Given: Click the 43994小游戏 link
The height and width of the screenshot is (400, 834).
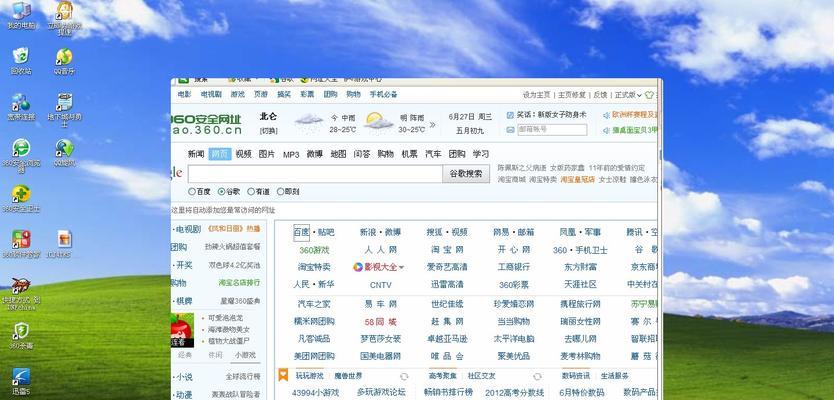Looking at the screenshot, I should (x=315, y=393).
